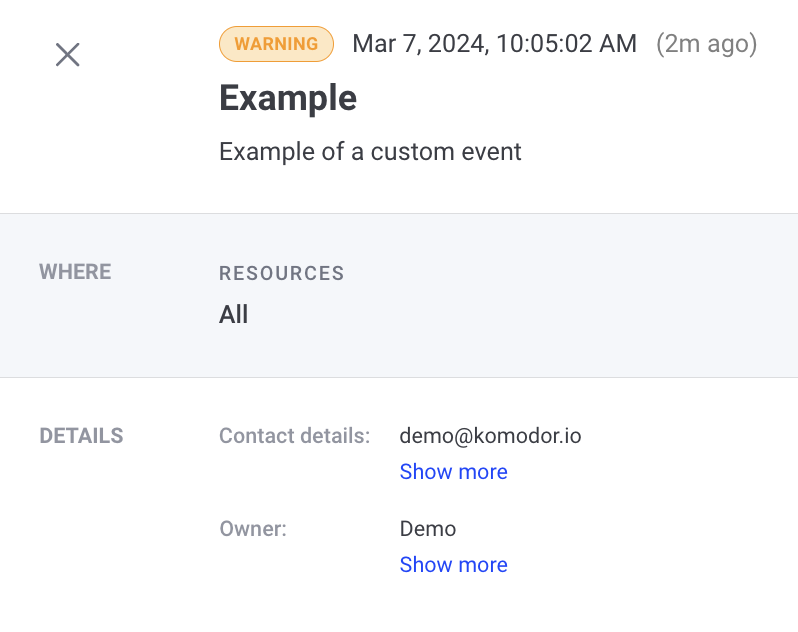The width and height of the screenshot is (798, 632).
Task: Expand Show more under Contact details
Action: (453, 472)
